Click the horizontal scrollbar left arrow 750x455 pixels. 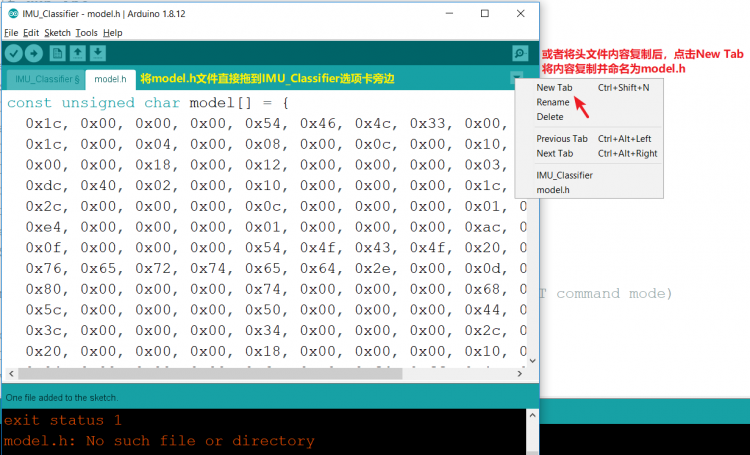(x=11, y=374)
